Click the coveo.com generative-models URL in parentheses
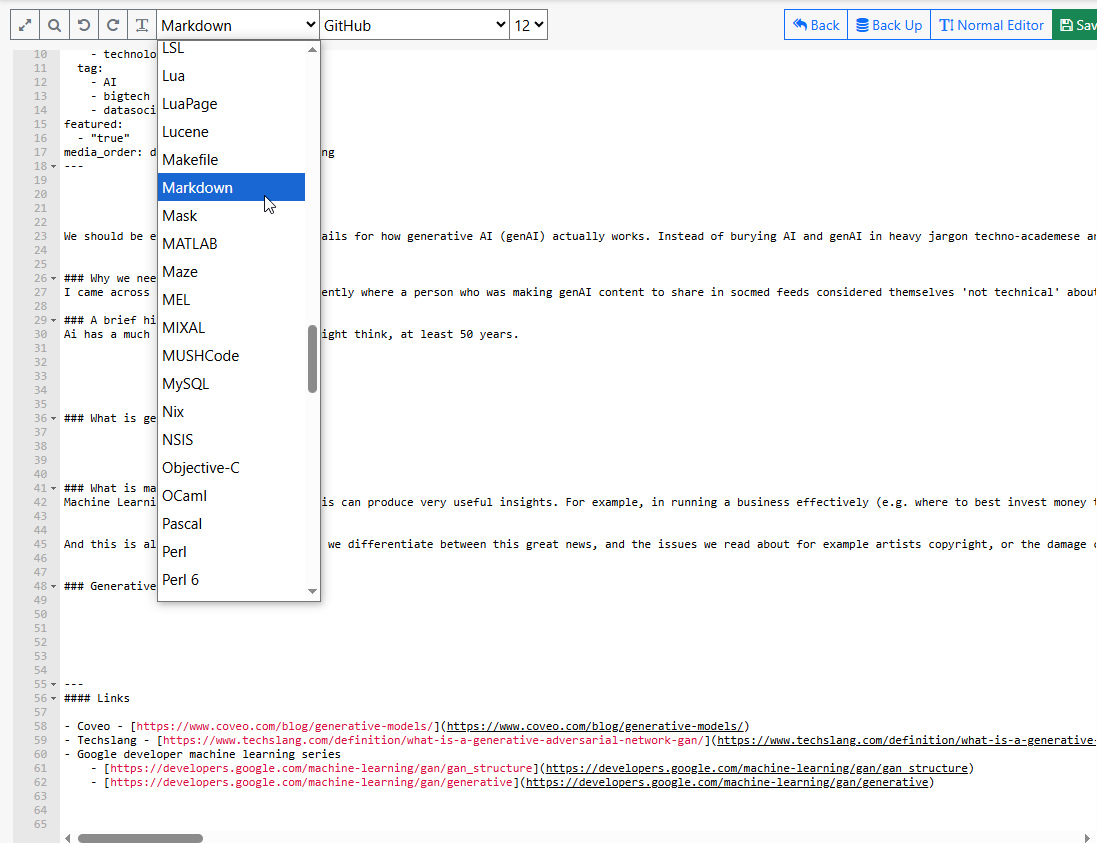Viewport: 1097px width, 843px height. pos(595,726)
